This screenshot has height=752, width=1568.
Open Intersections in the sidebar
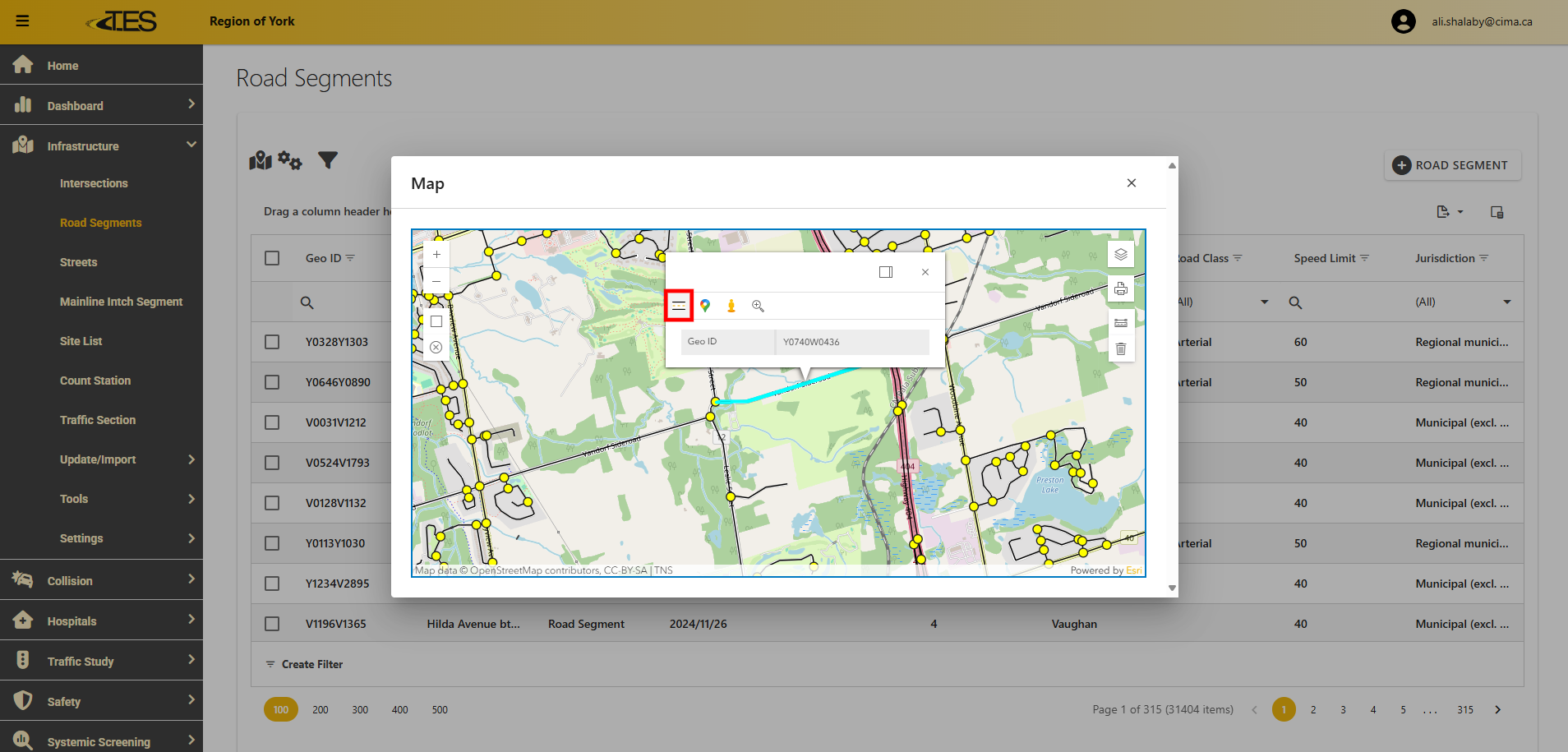tap(94, 183)
